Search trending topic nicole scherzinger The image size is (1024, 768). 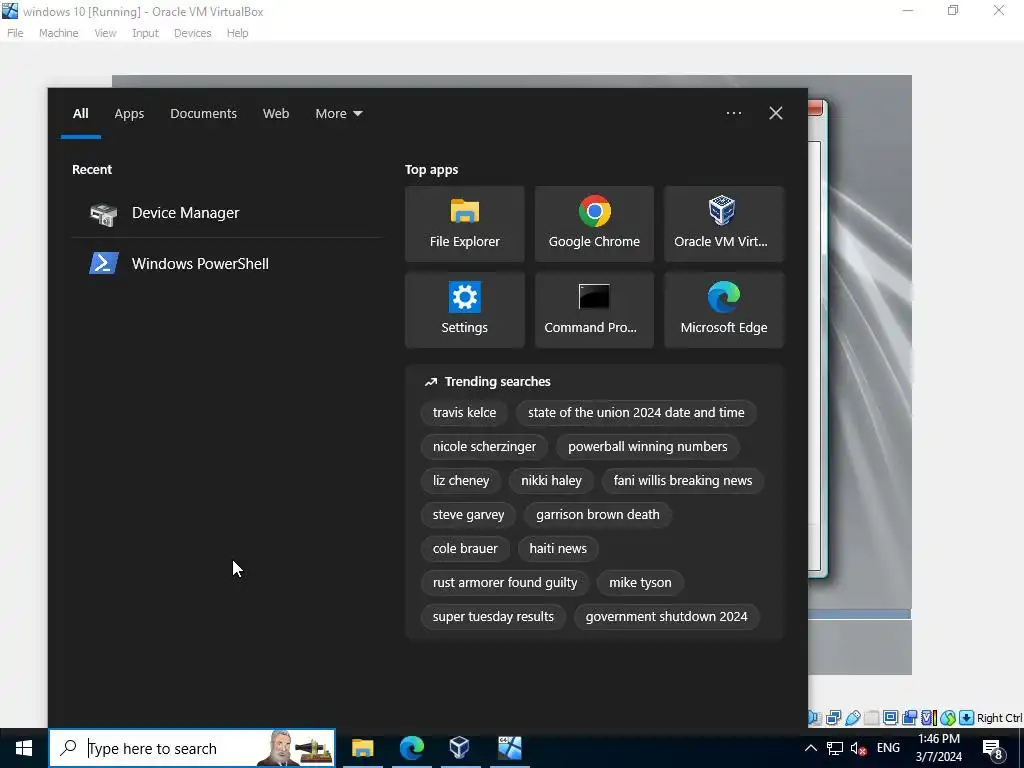click(x=484, y=447)
